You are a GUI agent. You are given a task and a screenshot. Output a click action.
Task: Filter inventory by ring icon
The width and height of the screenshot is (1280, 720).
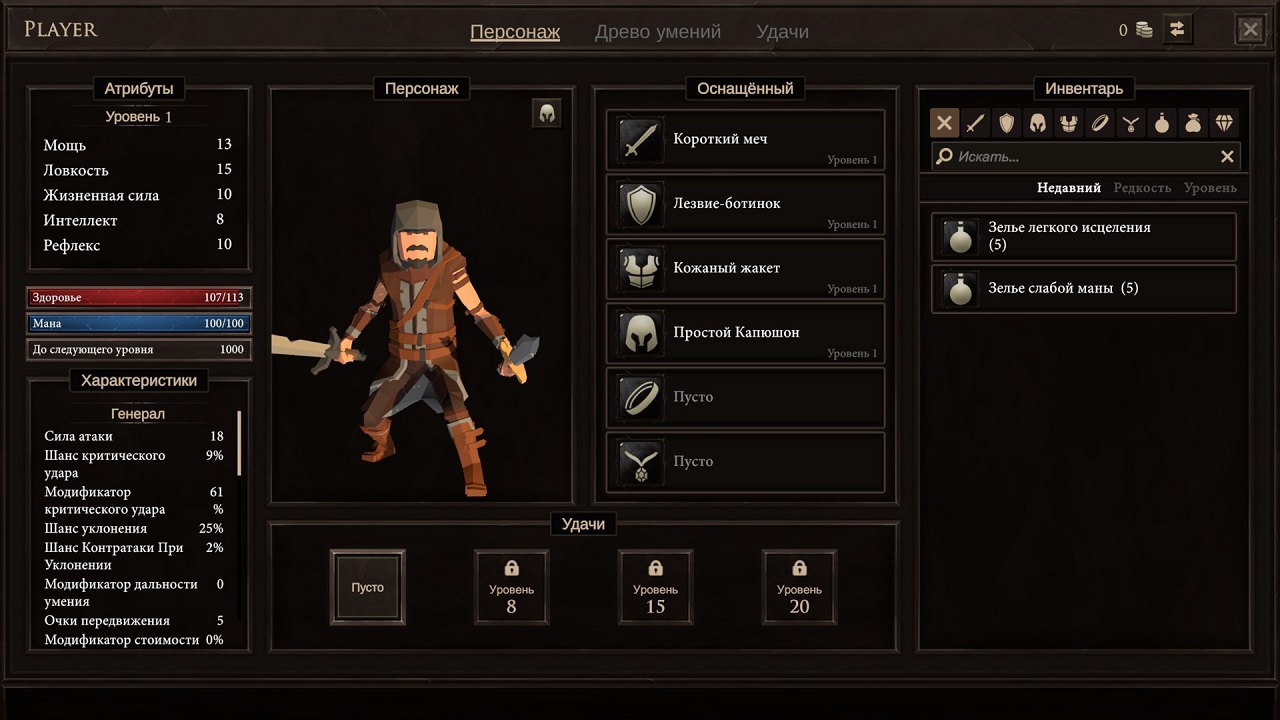tap(1100, 123)
